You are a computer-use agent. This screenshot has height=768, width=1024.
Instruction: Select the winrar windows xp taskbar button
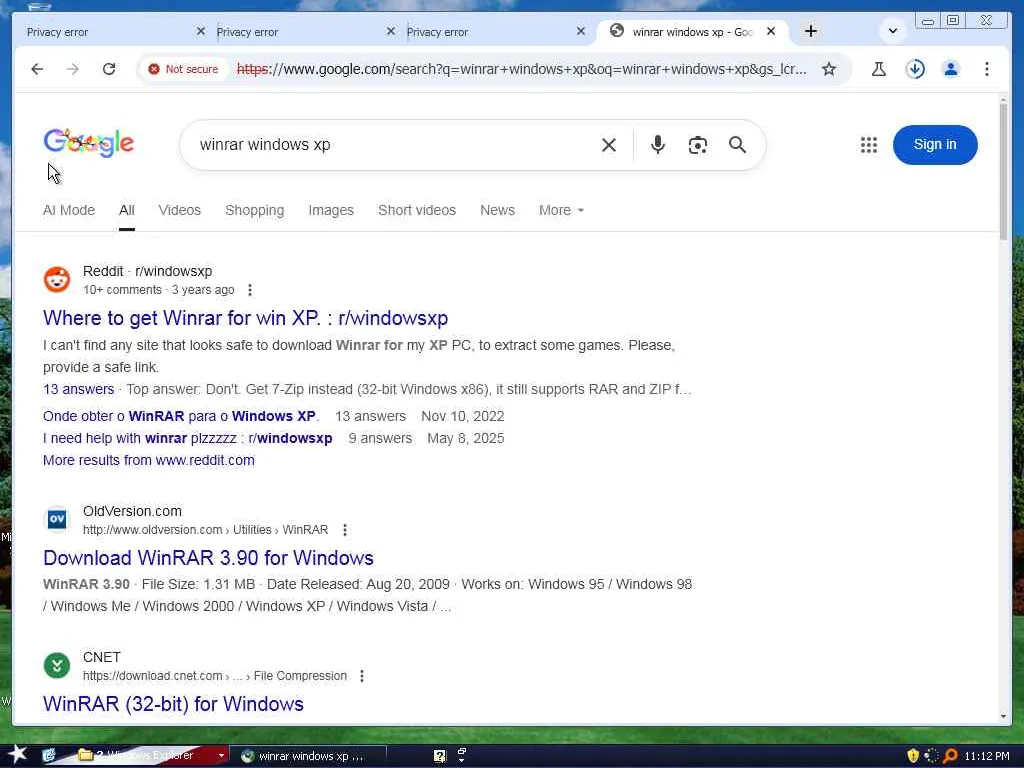pos(310,756)
